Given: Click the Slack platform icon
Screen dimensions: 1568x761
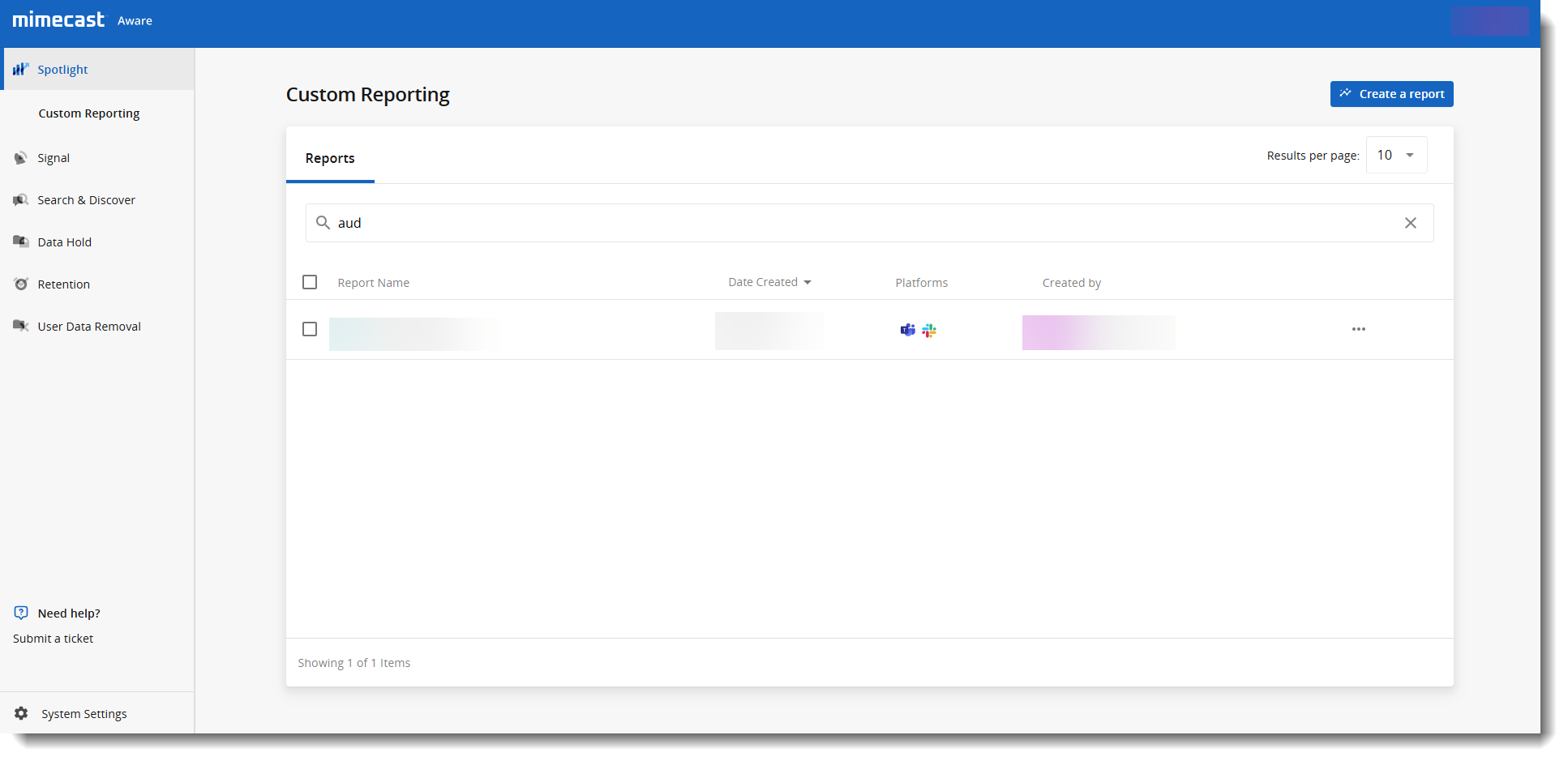Looking at the screenshot, I should click(x=929, y=330).
